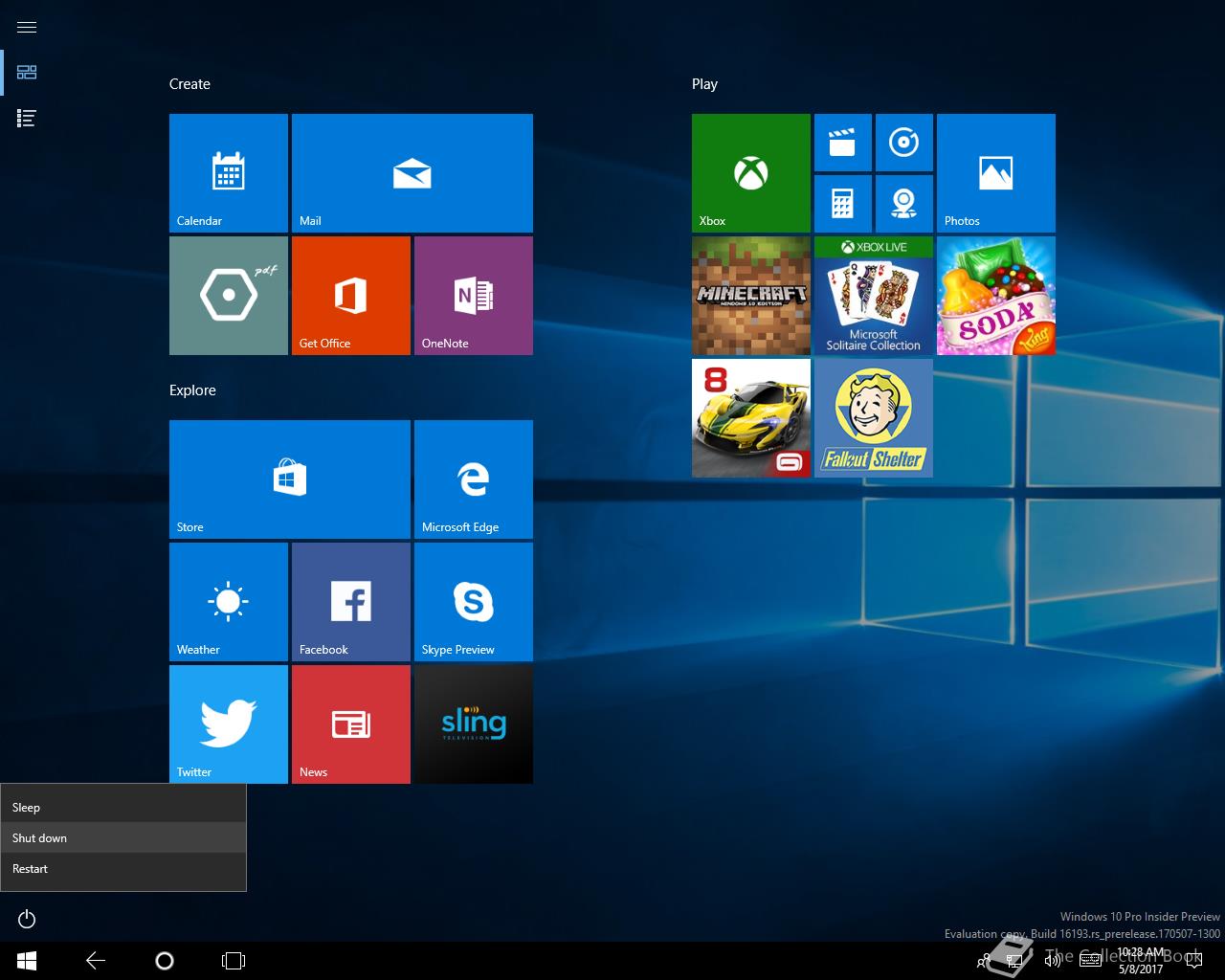Choose Restart from power menu
Viewport: 1225px width, 980px height.
coord(123,868)
